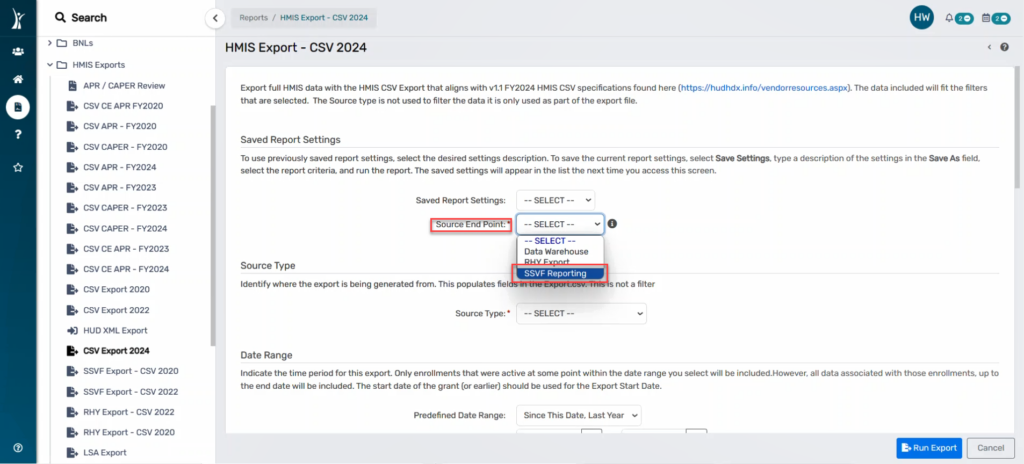Click the HW user avatar
The height and width of the screenshot is (464, 1024).
pos(921,18)
